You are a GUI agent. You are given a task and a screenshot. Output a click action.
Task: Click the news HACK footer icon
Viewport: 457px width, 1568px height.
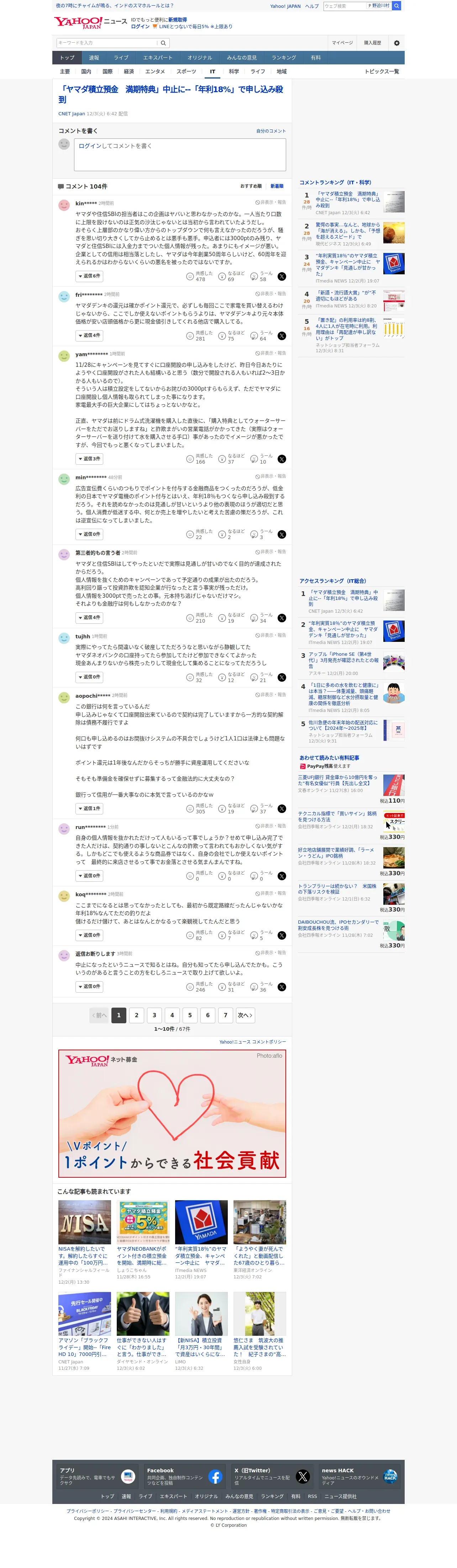tap(390, 1476)
